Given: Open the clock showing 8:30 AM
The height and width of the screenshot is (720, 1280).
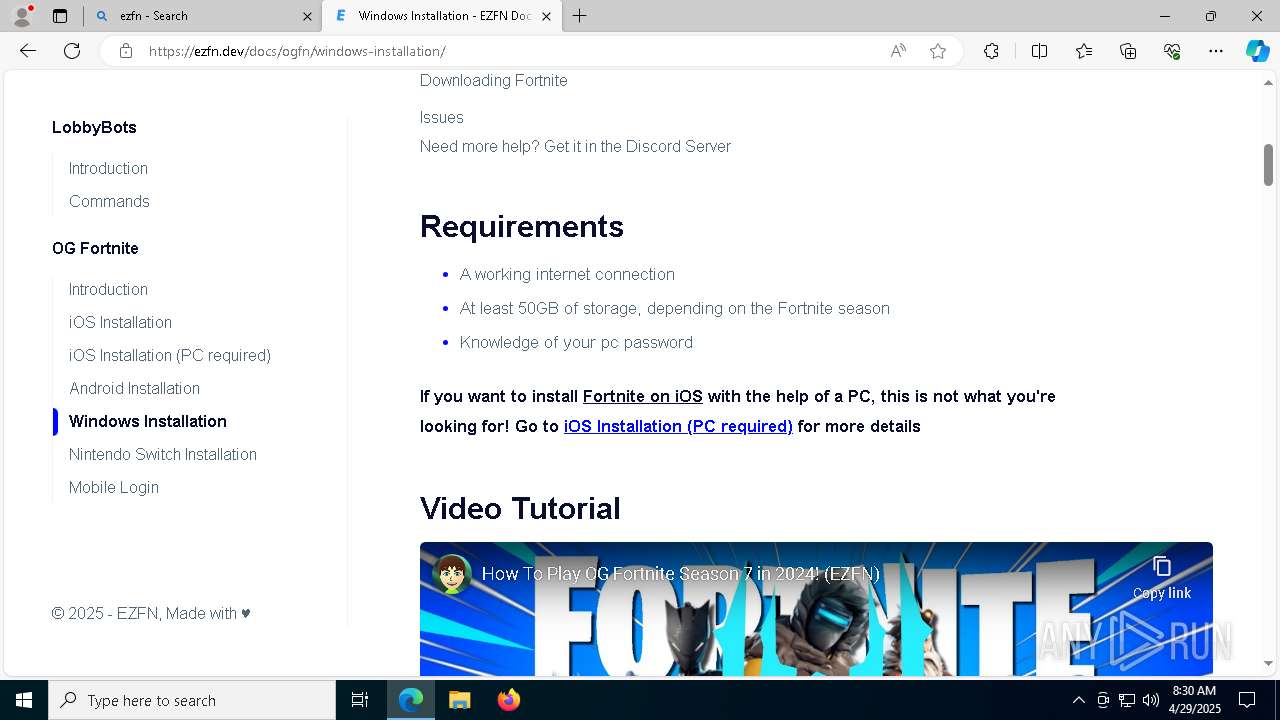Looking at the screenshot, I should (1194, 700).
